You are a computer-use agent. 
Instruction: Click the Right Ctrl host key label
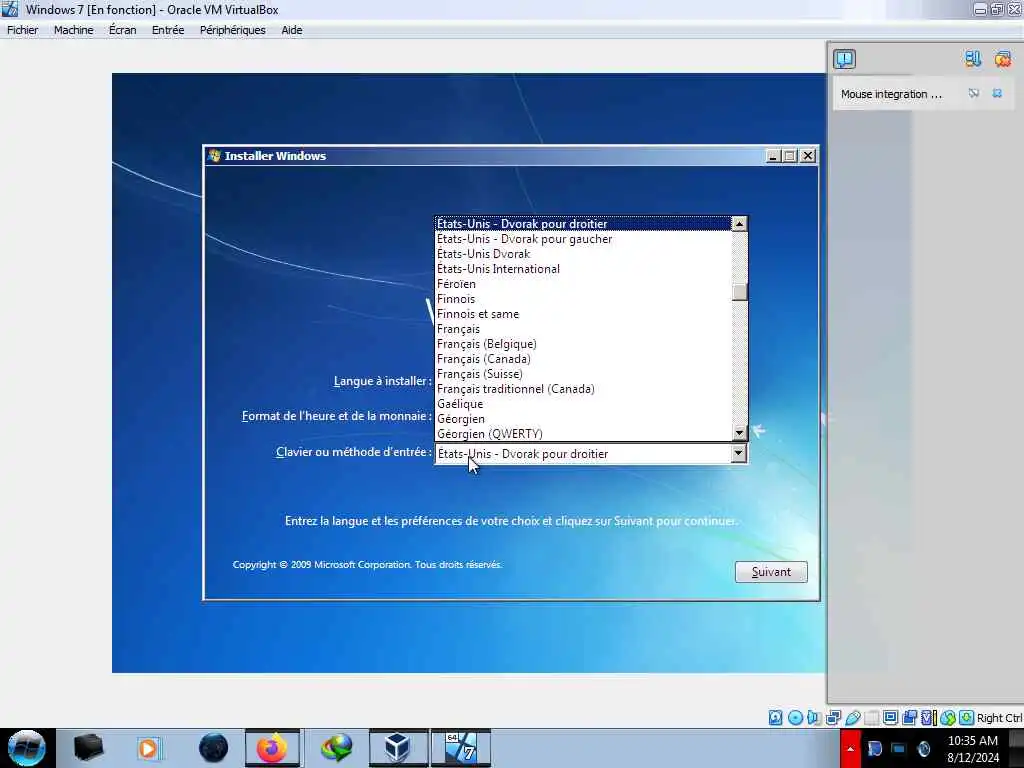[999, 718]
